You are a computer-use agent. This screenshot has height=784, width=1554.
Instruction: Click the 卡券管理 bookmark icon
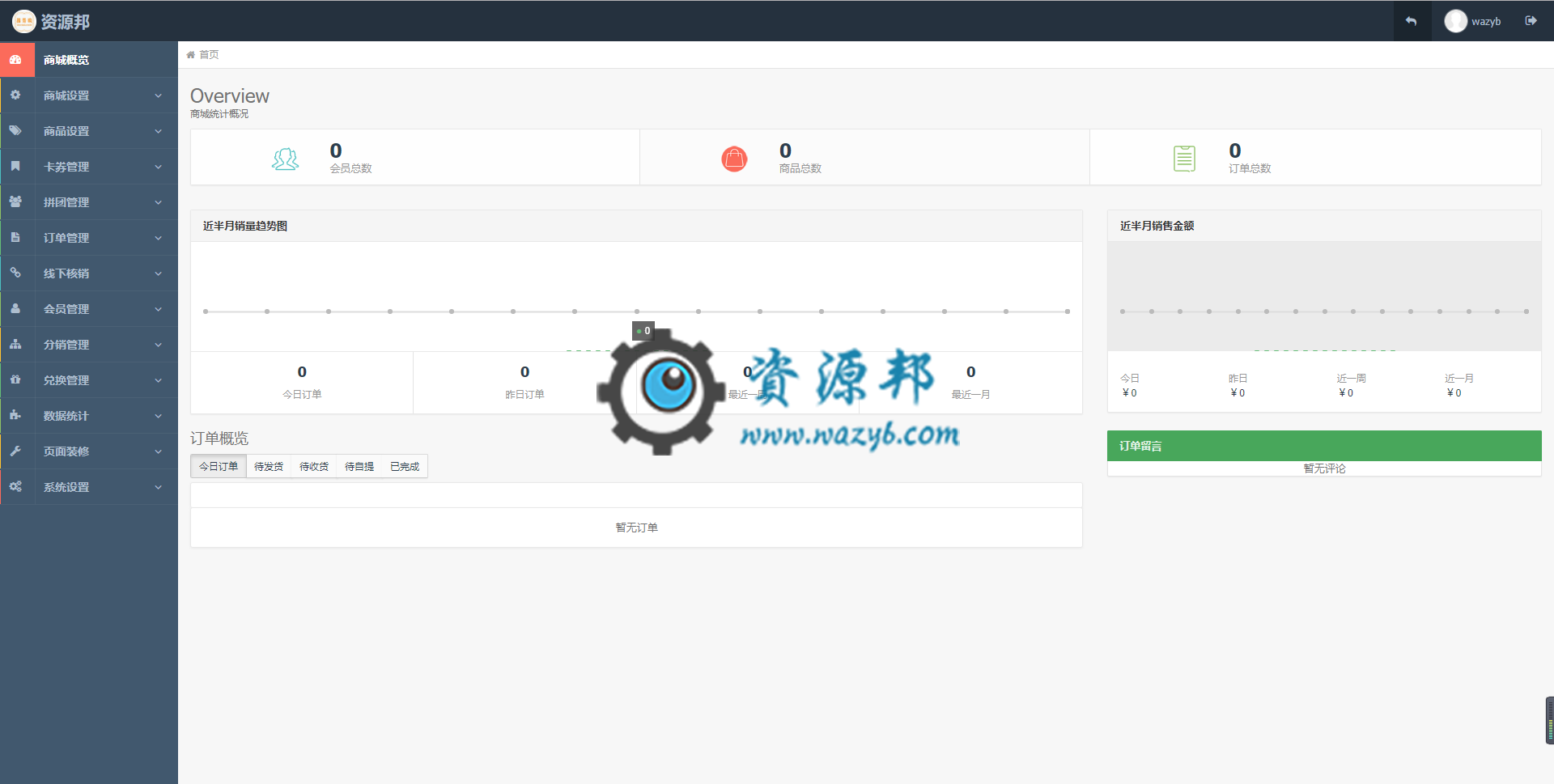[15, 166]
